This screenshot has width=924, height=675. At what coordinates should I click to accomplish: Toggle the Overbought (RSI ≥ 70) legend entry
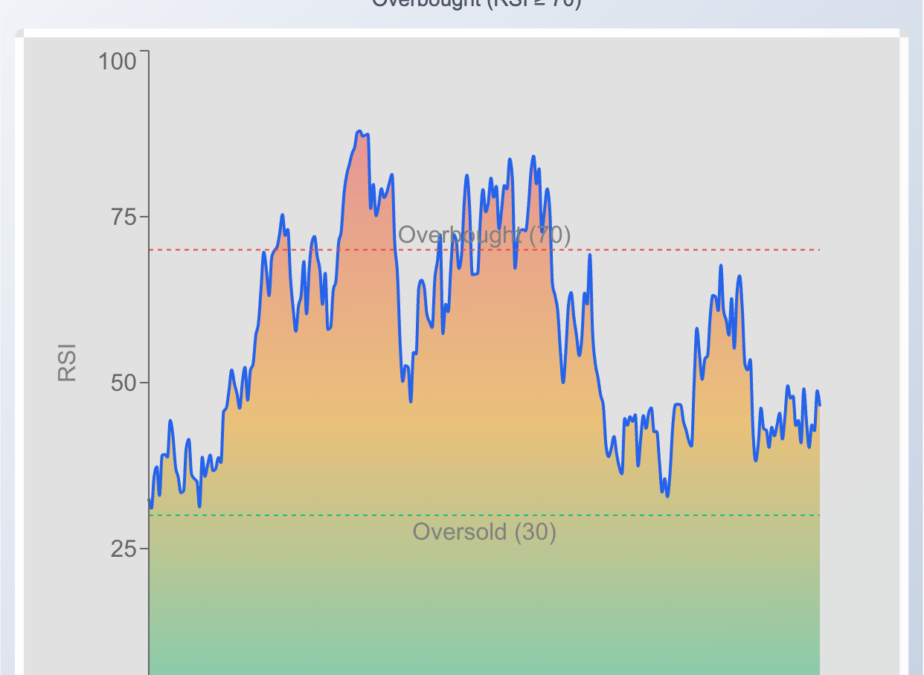[476, 4]
